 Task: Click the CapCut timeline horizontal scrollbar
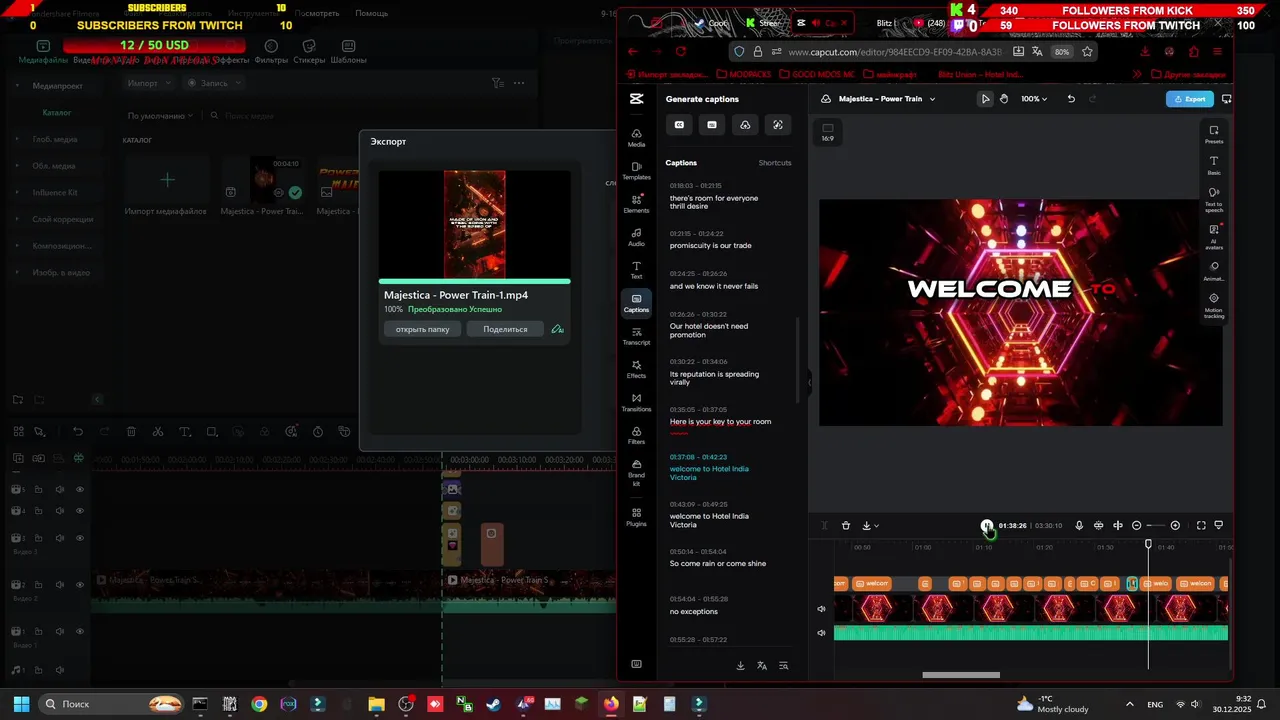click(x=961, y=675)
